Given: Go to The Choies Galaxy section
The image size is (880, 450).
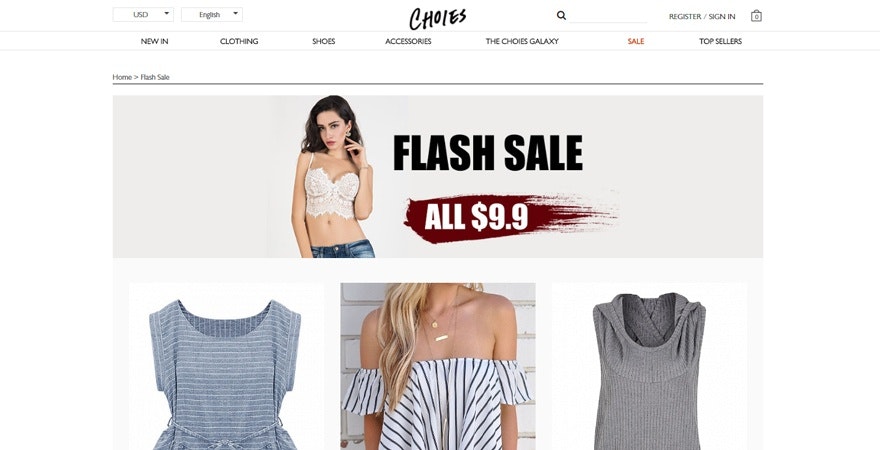Looking at the screenshot, I should point(522,41).
